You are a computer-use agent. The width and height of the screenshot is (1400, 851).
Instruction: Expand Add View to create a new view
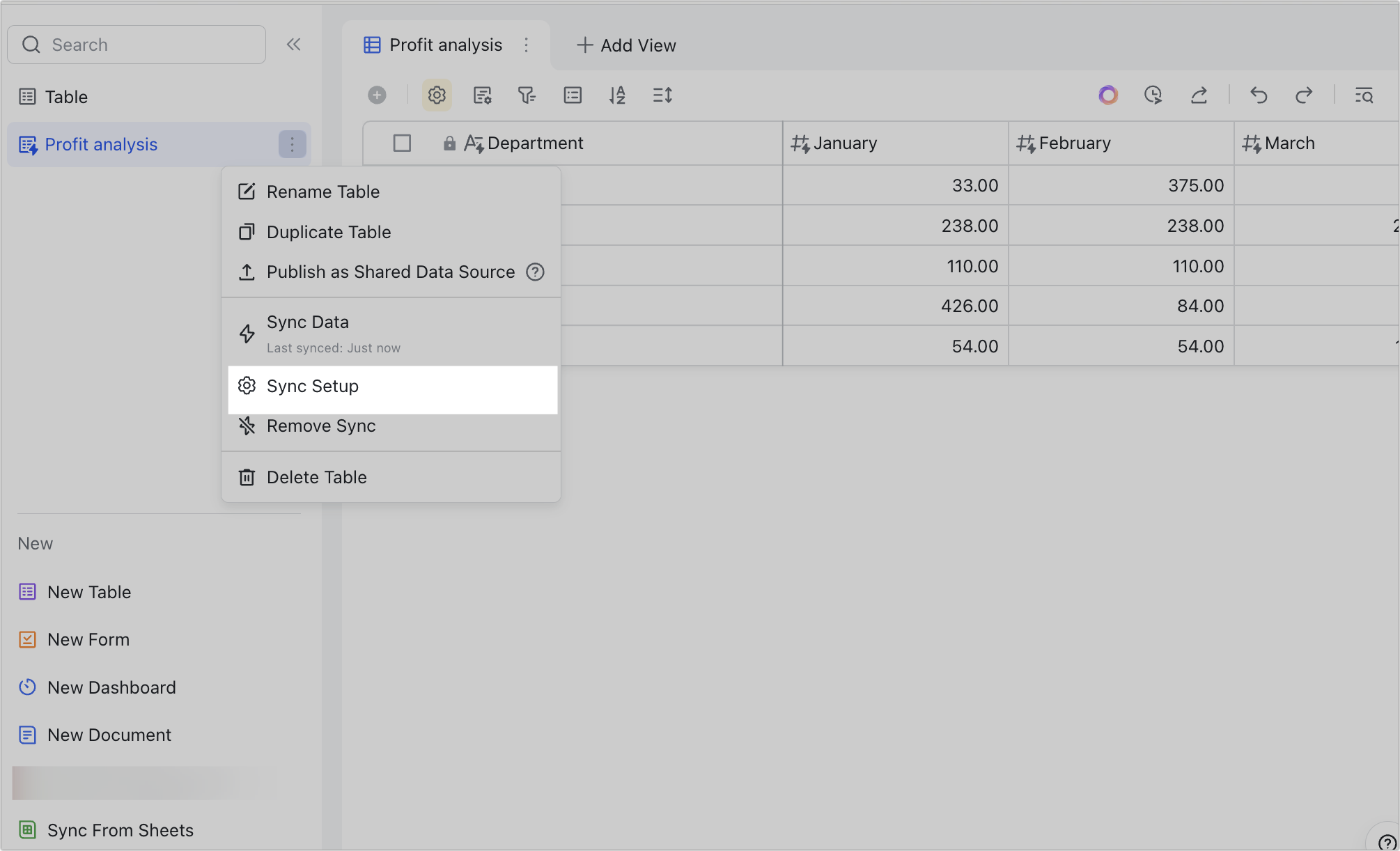(625, 45)
